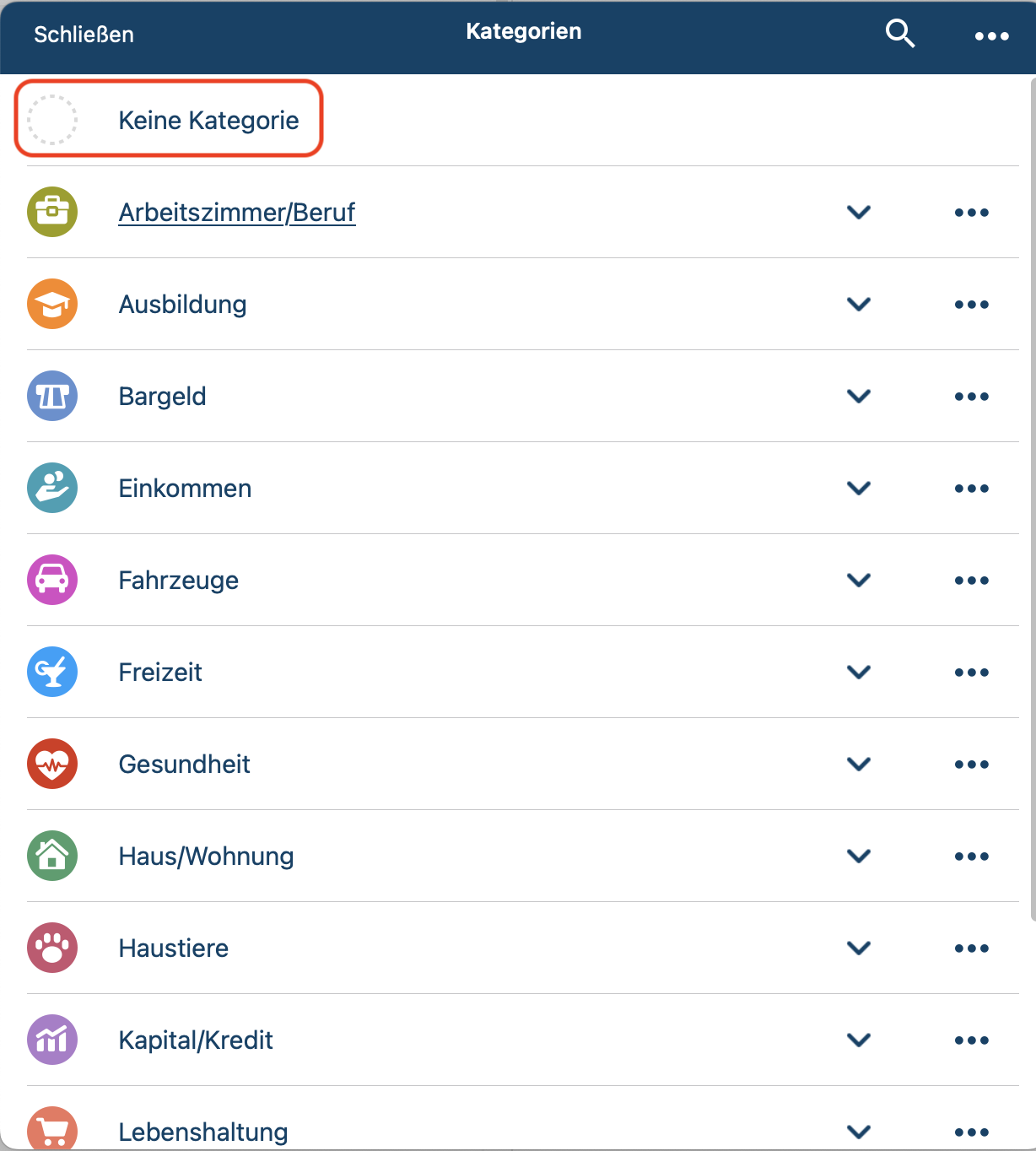Select the Kapital/Kredit category

pyautogui.click(x=196, y=1040)
